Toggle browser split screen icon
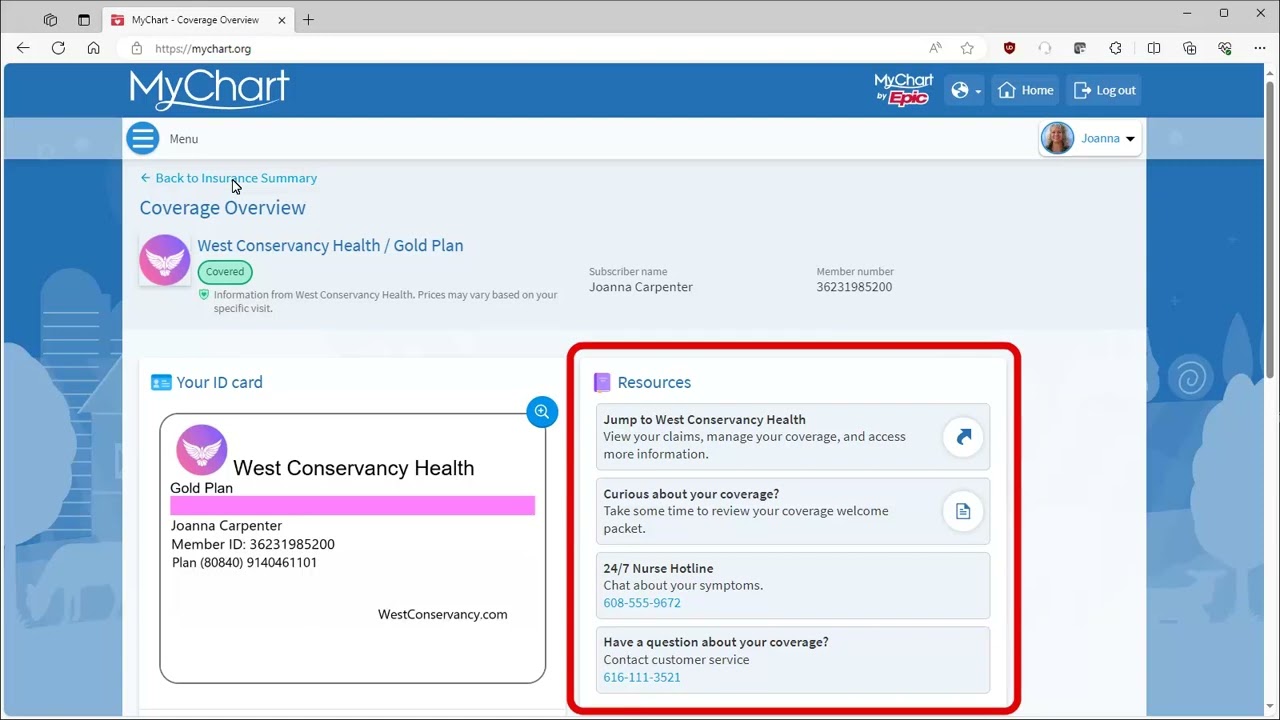Viewport: 1280px width, 720px height. pos(1154,48)
